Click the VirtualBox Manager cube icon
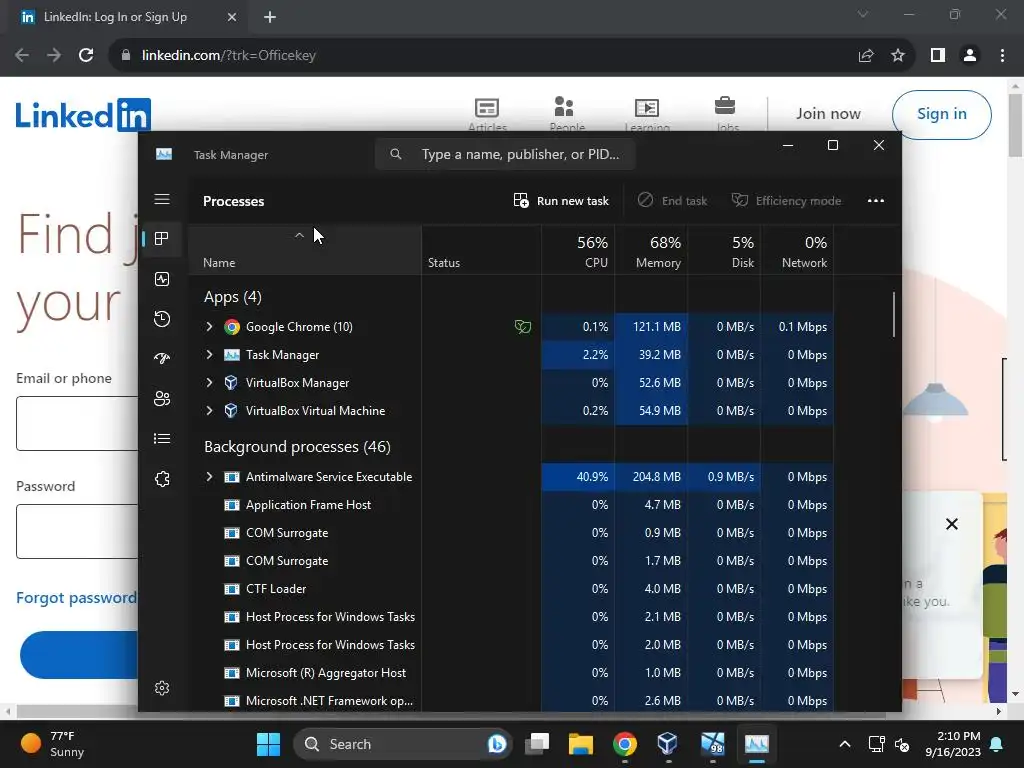Screen dimensions: 1024x768 (x=231, y=383)
